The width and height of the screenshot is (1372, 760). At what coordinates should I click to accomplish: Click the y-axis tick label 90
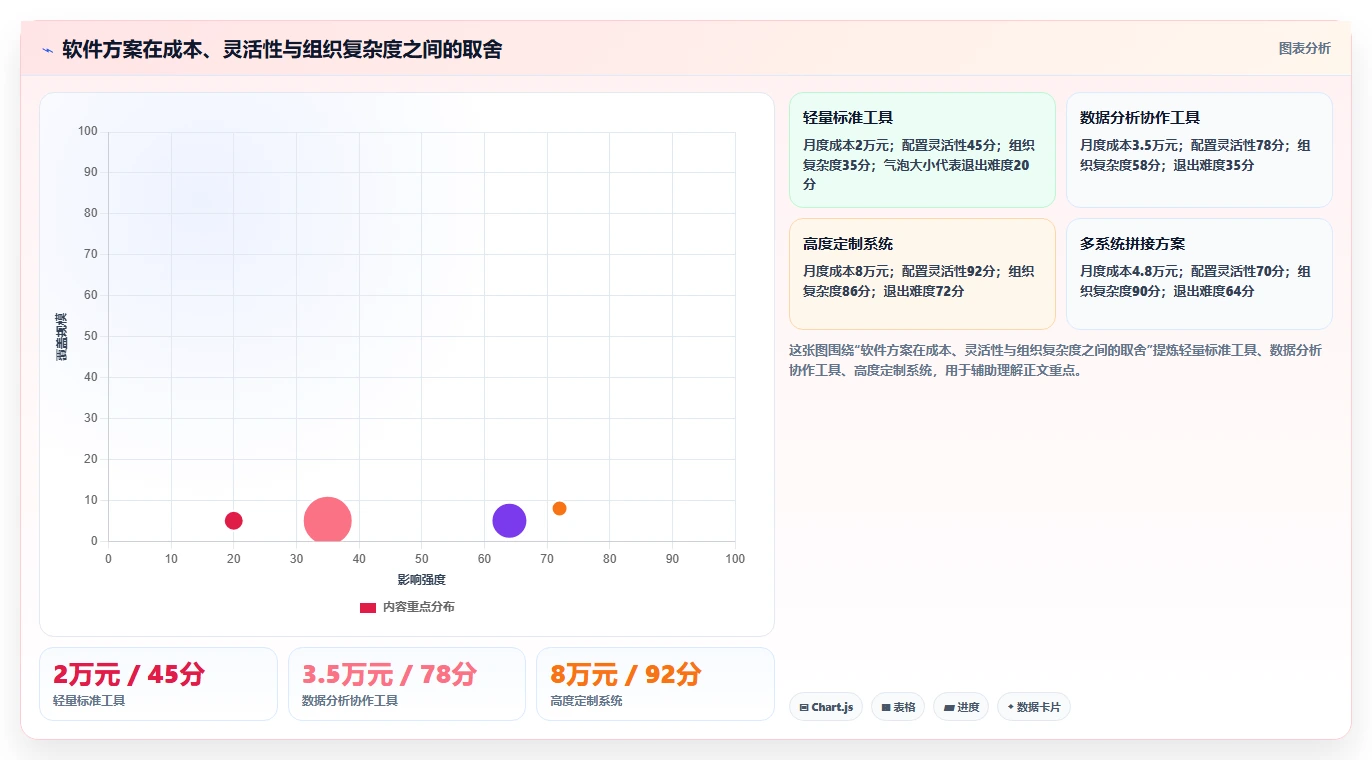click(x=90, y=172)
